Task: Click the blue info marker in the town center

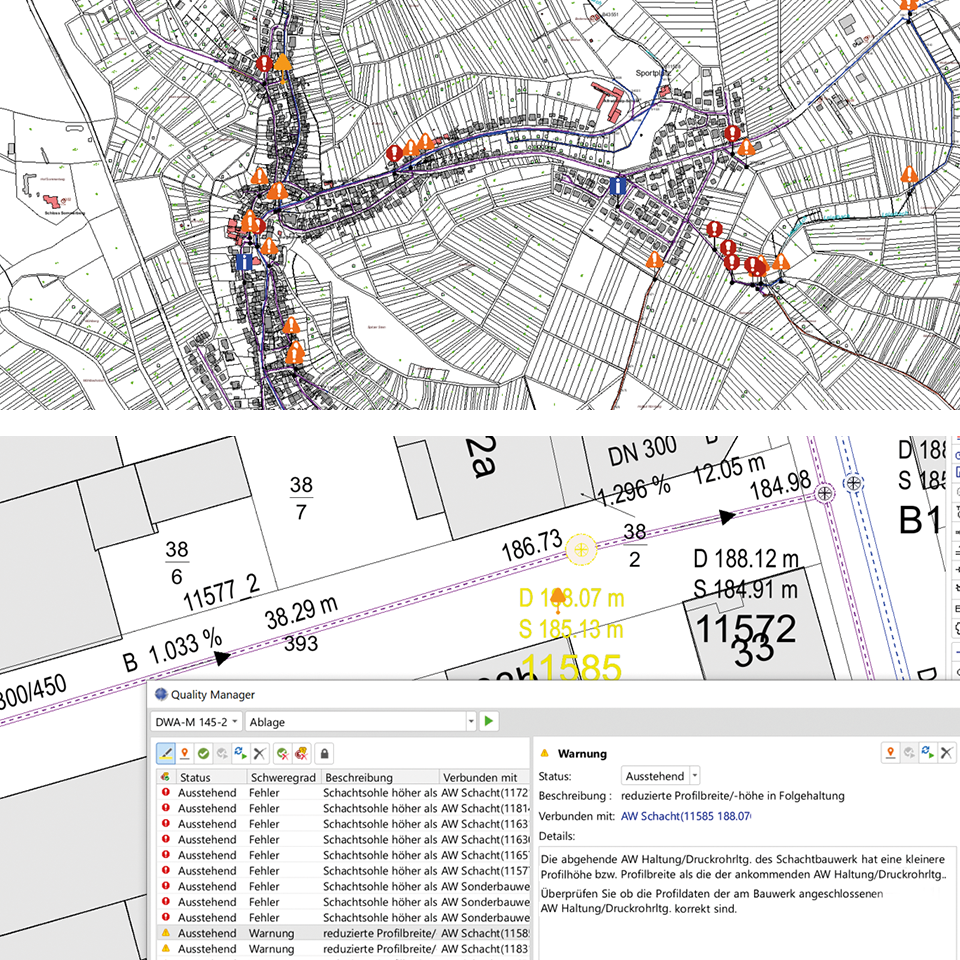Action: [619, 185]
